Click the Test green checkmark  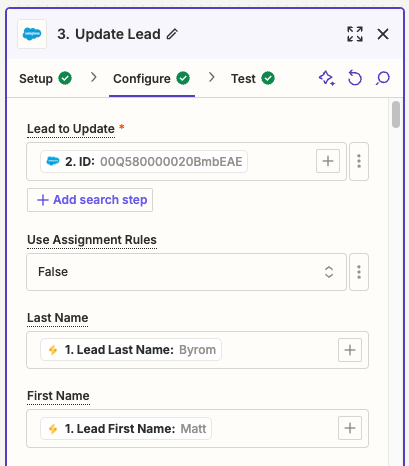(x=268, y=78)
